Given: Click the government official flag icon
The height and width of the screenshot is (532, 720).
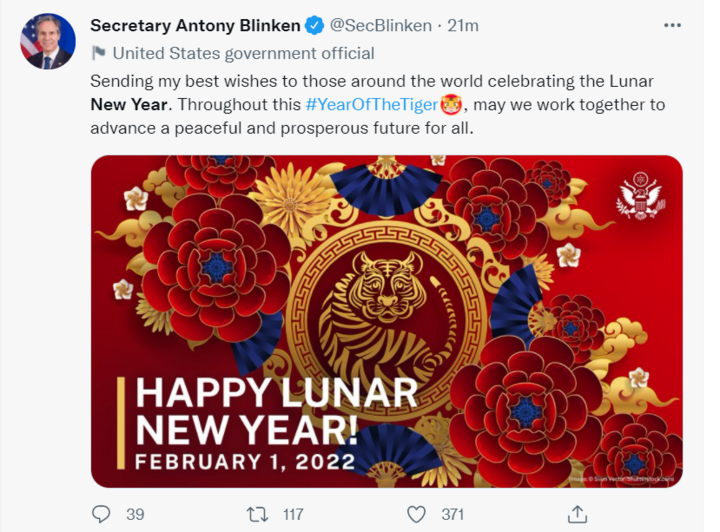Looking at the screenshot, I should click(x=99, y=53).
